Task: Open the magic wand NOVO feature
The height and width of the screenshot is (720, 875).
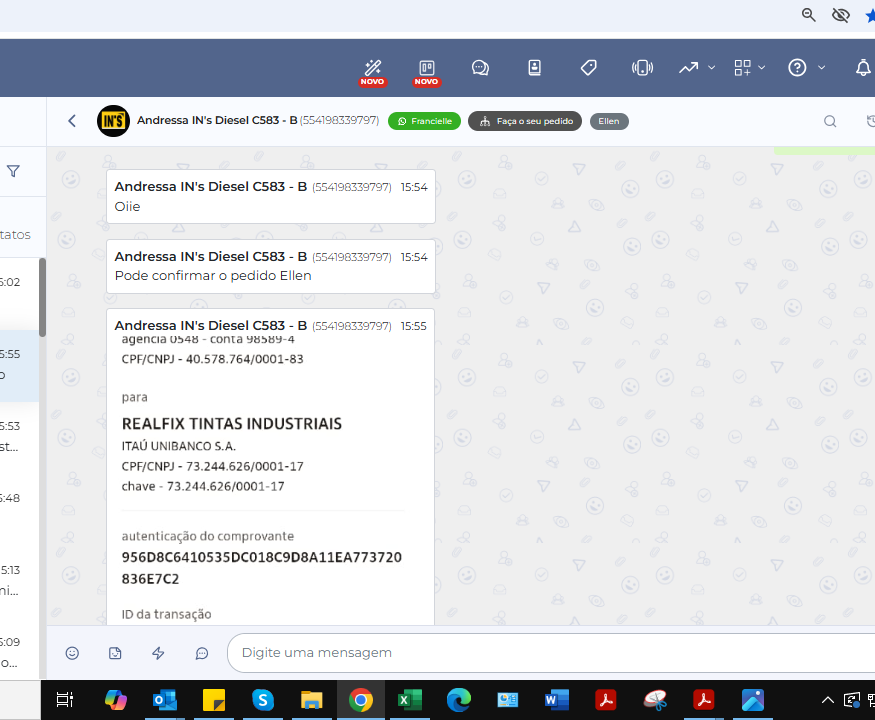Action: point(373,68)
